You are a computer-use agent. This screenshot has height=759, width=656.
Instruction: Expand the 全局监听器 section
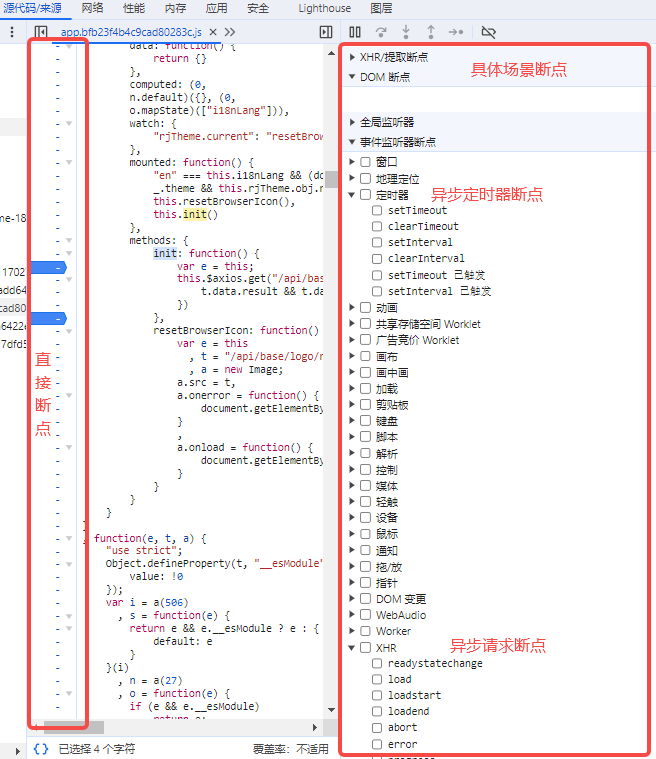tap(352, 122)
